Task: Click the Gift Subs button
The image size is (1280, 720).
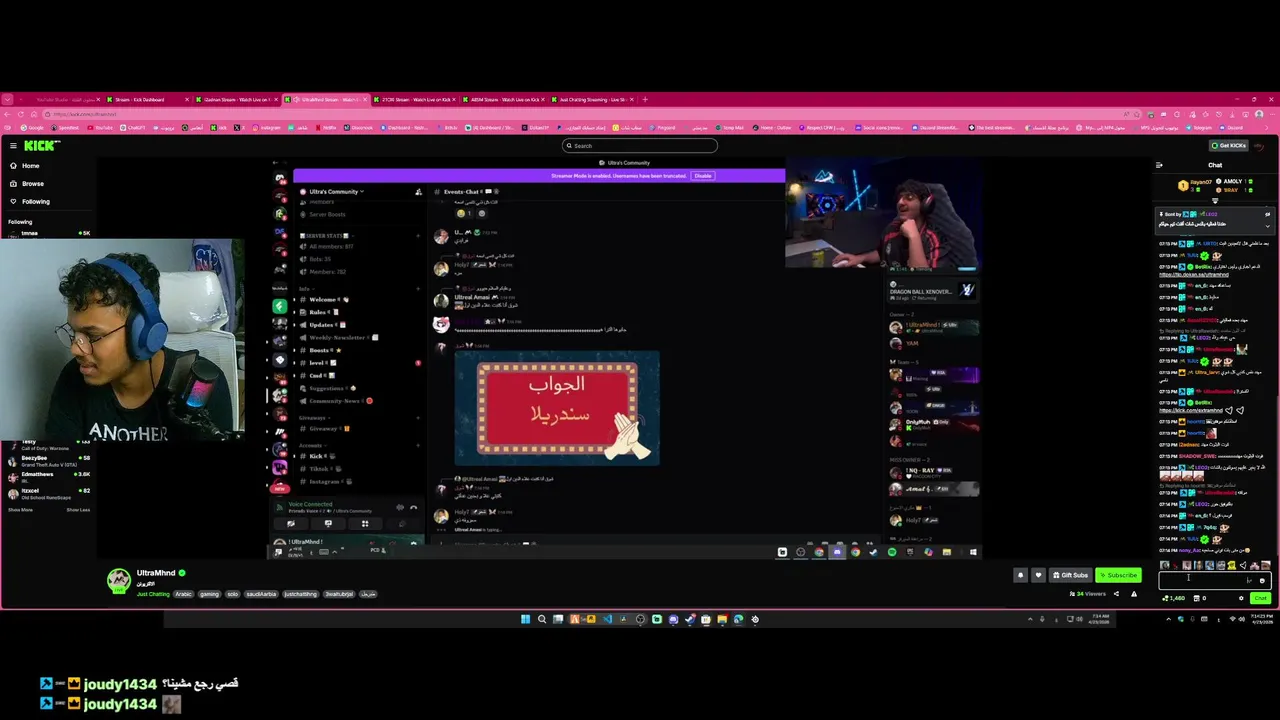Action: 1070,575
